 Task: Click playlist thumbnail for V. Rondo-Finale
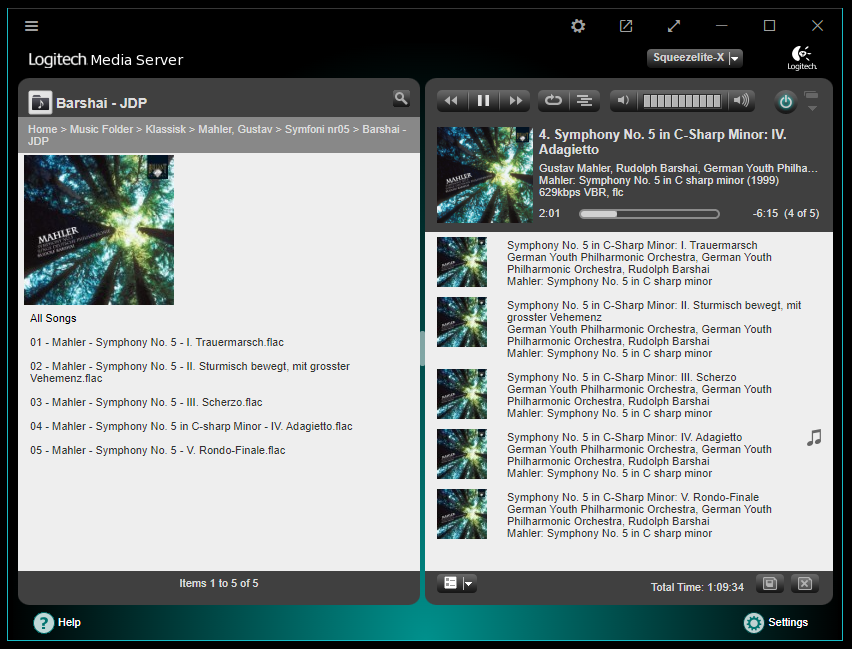pyautogui.click(x=462, y=514)
